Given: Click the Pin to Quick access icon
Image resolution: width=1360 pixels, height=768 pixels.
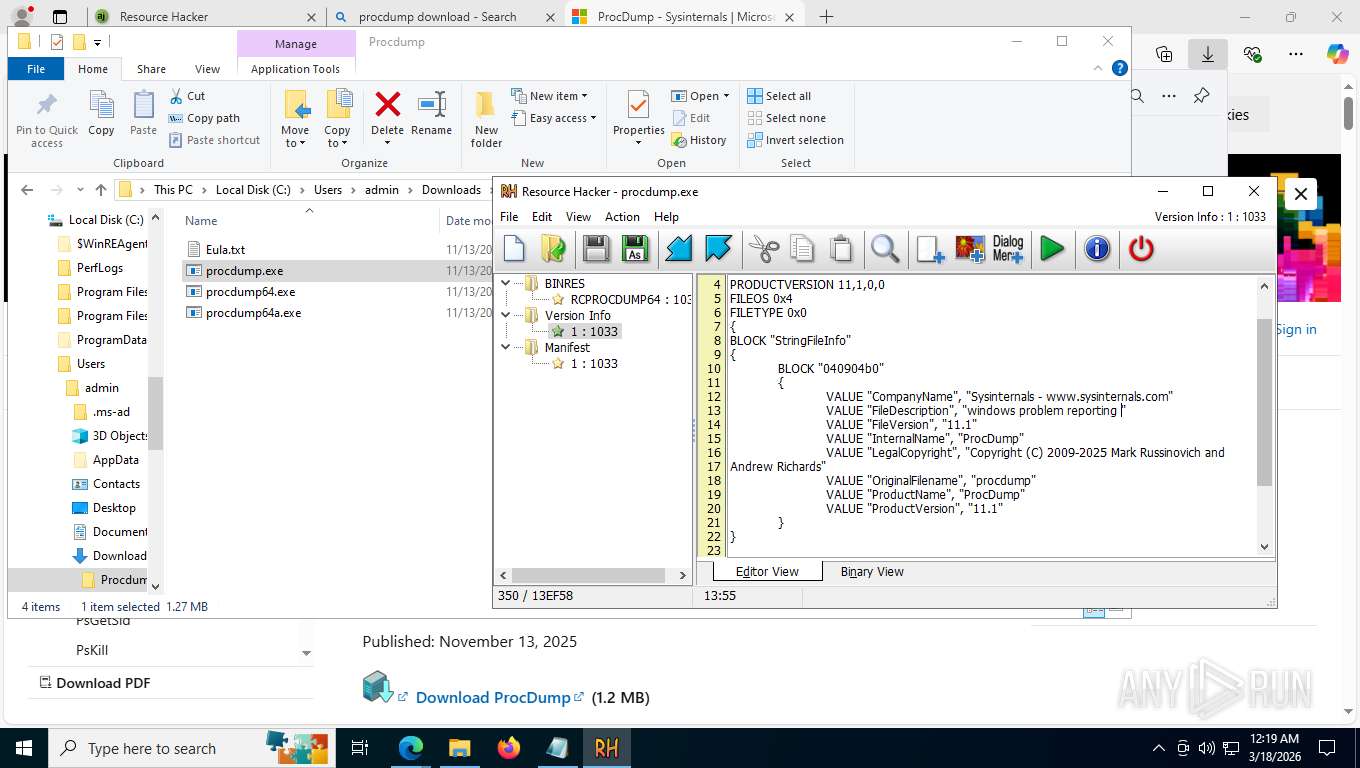Looking at the screenshot, I should point(46,104).
